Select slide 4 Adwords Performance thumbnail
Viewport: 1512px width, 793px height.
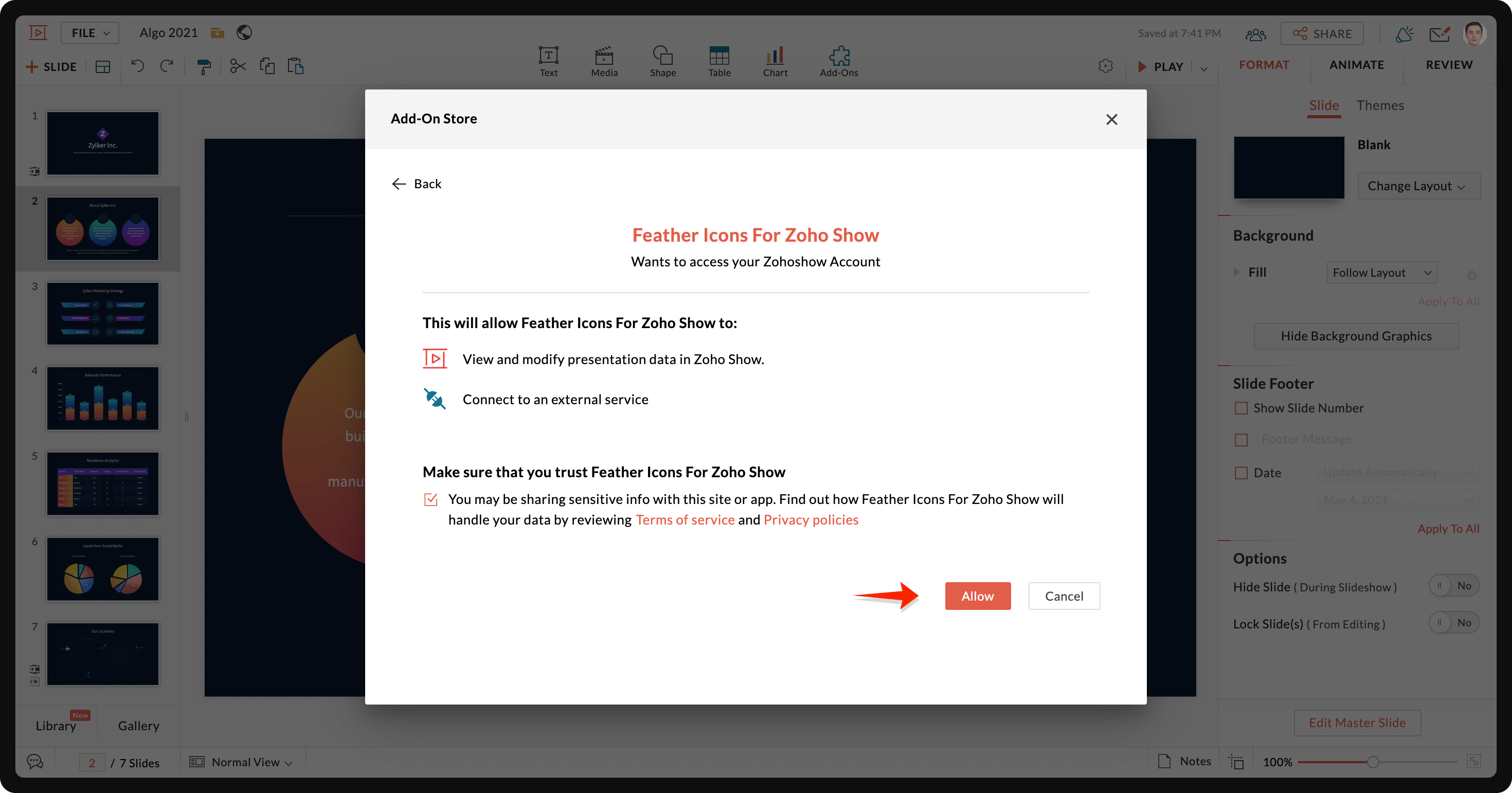click(x=103, y=399)
